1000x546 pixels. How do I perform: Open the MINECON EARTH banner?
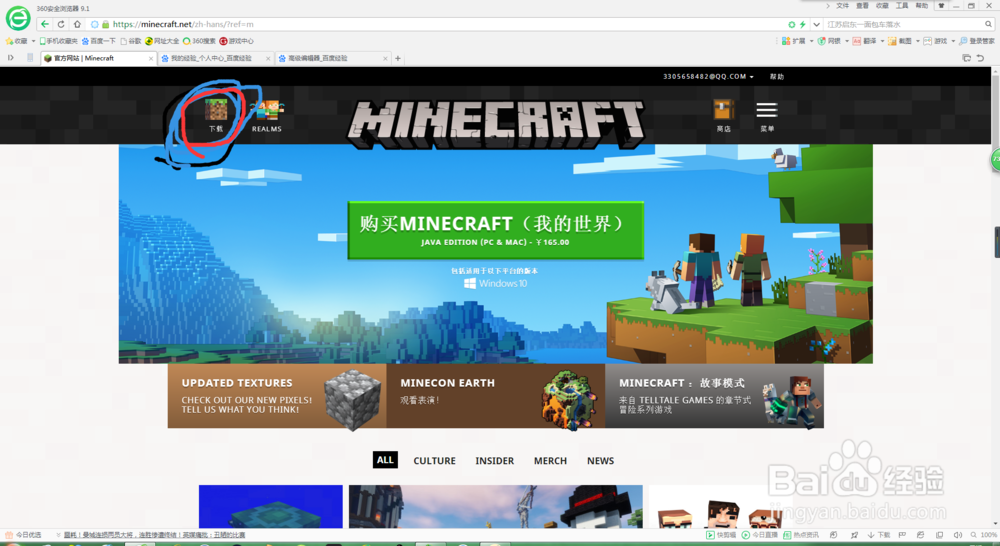(x=496, y=395)
